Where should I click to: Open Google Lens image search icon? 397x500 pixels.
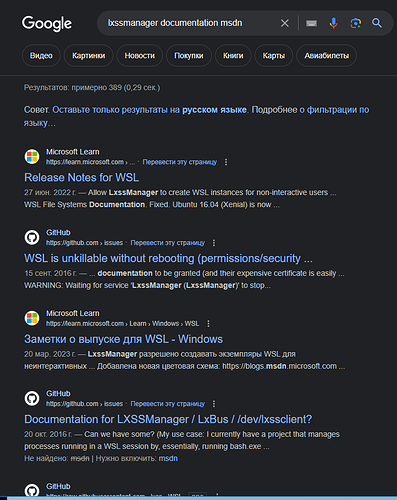(x=355, y=23)
